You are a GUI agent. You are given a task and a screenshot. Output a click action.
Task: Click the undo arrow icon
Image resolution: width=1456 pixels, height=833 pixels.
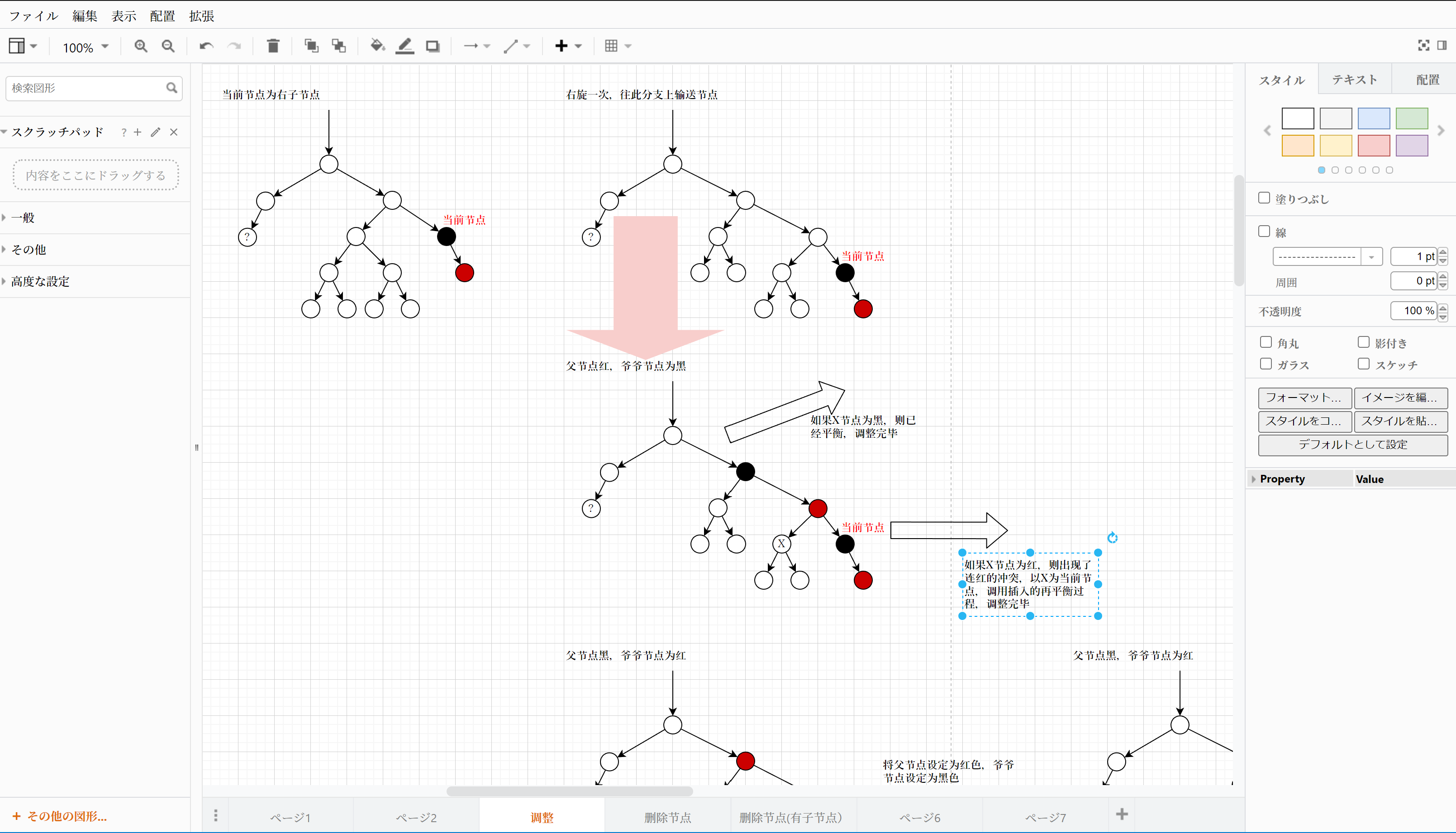(x=206, y=46)
